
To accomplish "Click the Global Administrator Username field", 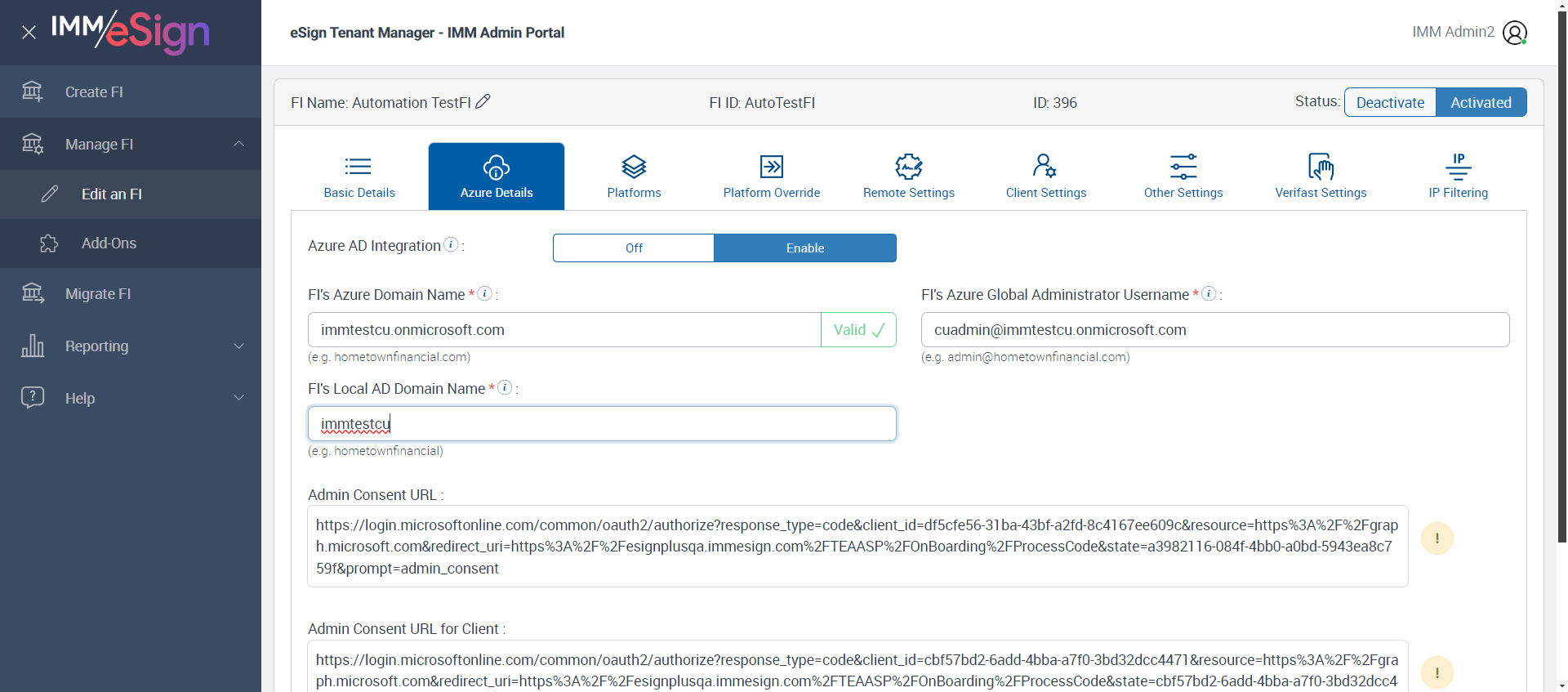I will [x=1215, y=330].
